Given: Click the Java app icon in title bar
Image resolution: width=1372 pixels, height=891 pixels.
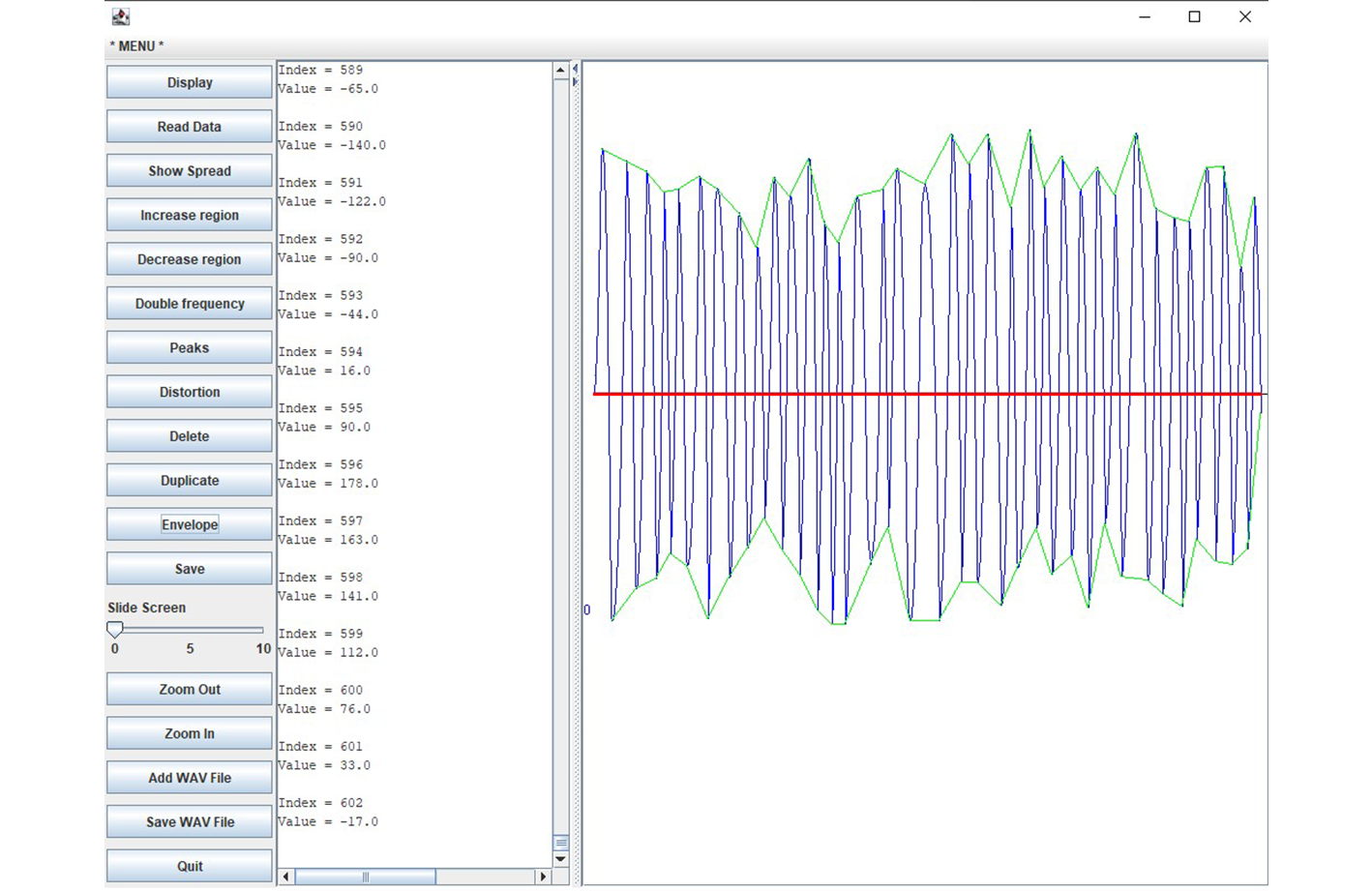Looking at the screenshot, I should (x=121, y=16).
